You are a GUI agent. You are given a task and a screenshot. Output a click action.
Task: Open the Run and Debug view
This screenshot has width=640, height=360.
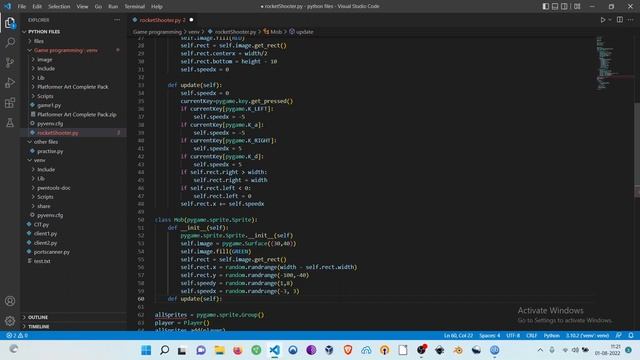click(10, 82)
